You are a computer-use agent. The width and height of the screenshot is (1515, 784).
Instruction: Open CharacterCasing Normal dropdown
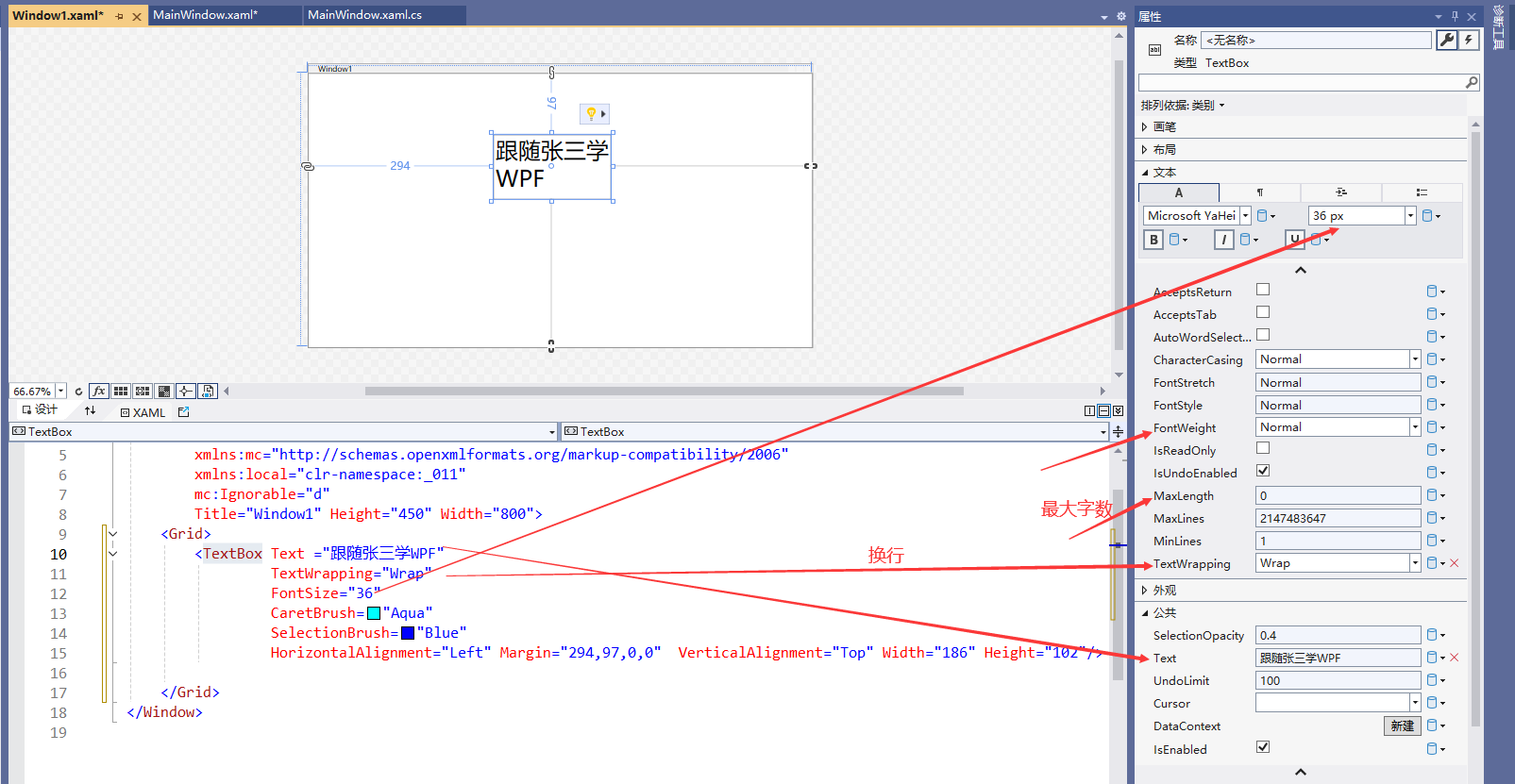click(x=1415, y=359)
